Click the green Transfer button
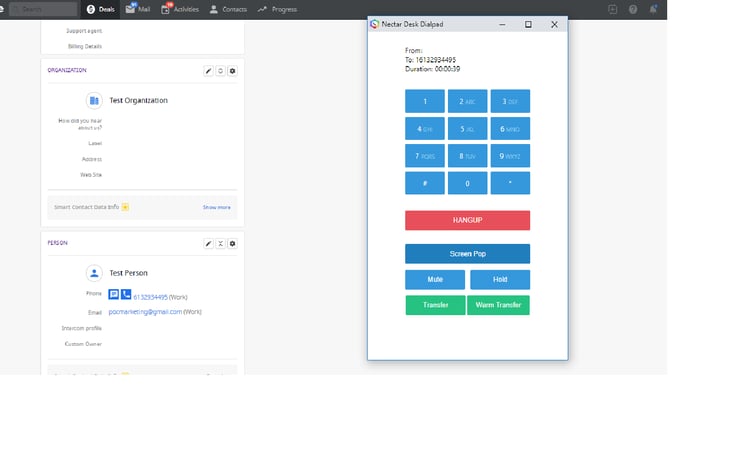The height and width of the screenshot is (468, 750). [435, 305]
